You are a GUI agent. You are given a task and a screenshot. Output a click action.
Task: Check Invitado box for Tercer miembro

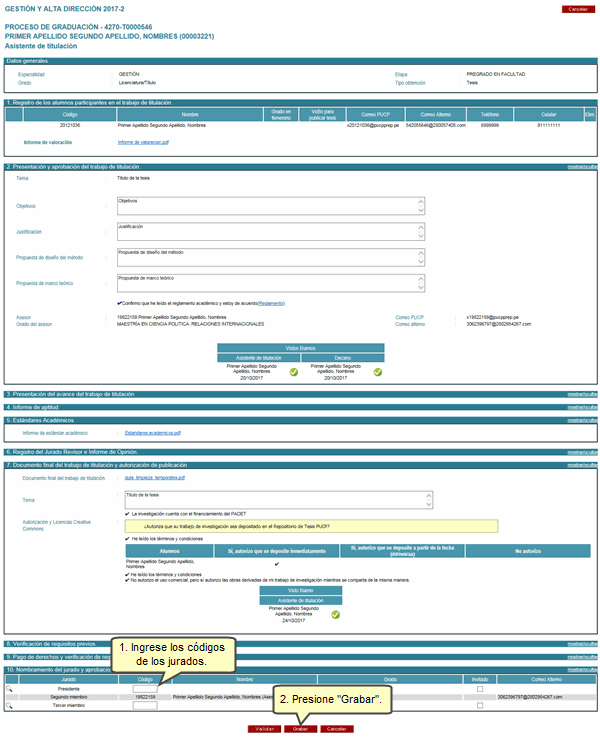click(x=480, y=706)
